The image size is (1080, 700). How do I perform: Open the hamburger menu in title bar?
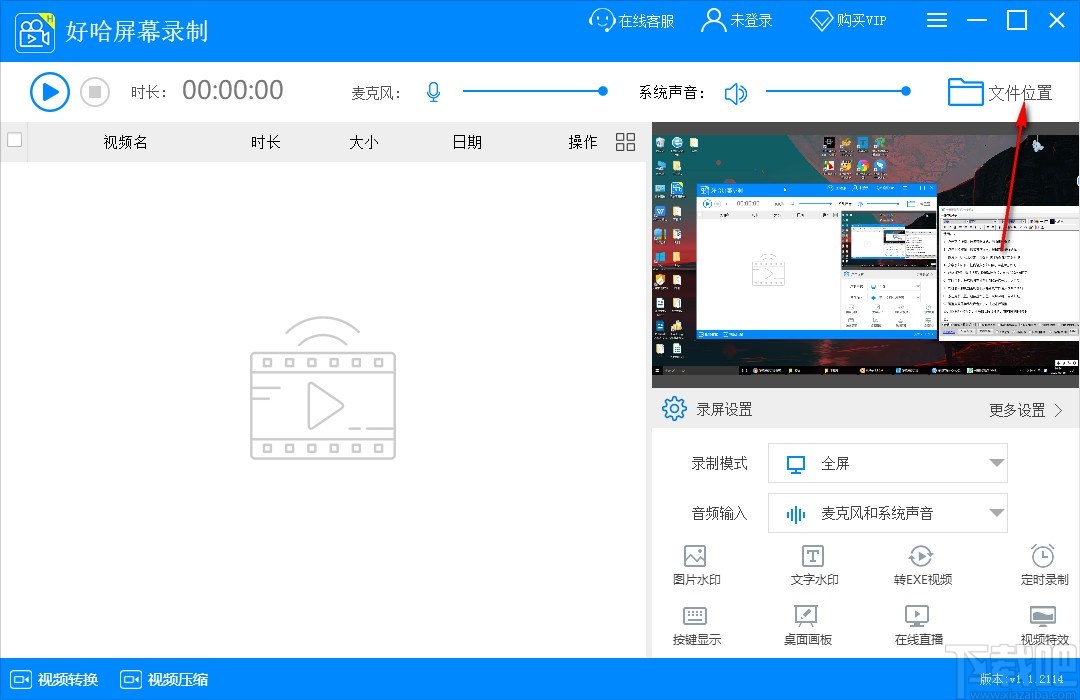937,20
